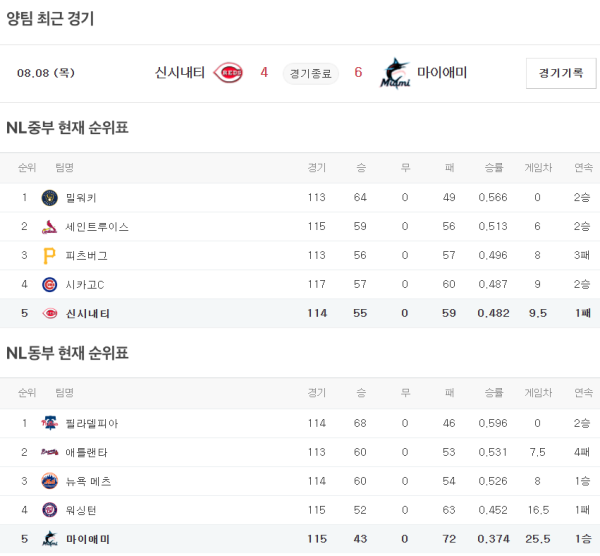
Task: Click the New York Mets team logo
Action: pyautogui.click(x=49, y=481)
